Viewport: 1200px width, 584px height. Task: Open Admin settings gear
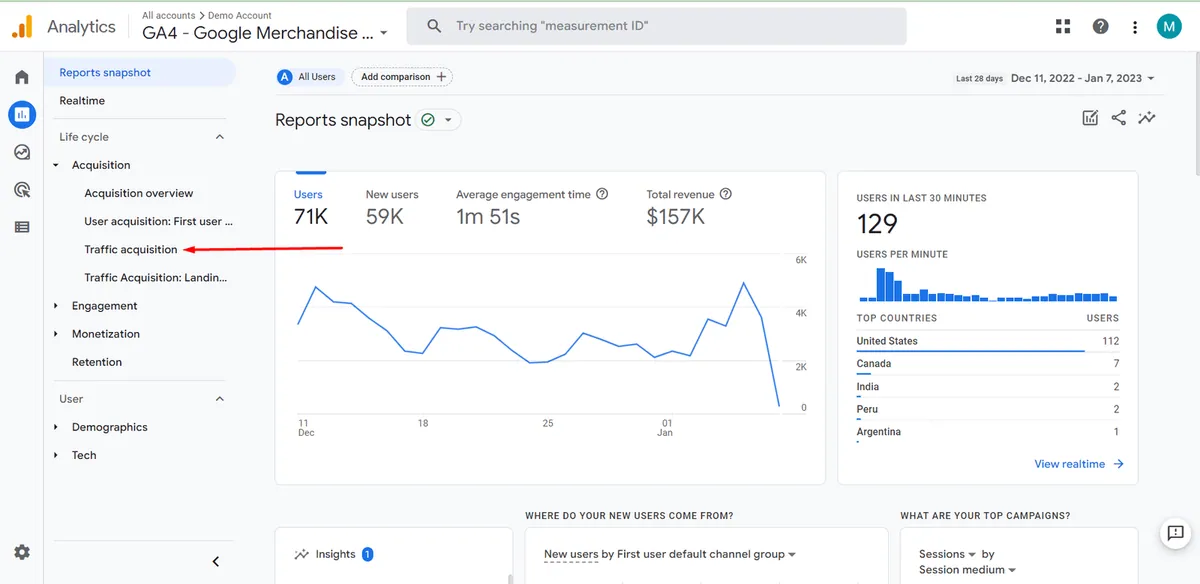pos(22,552)
